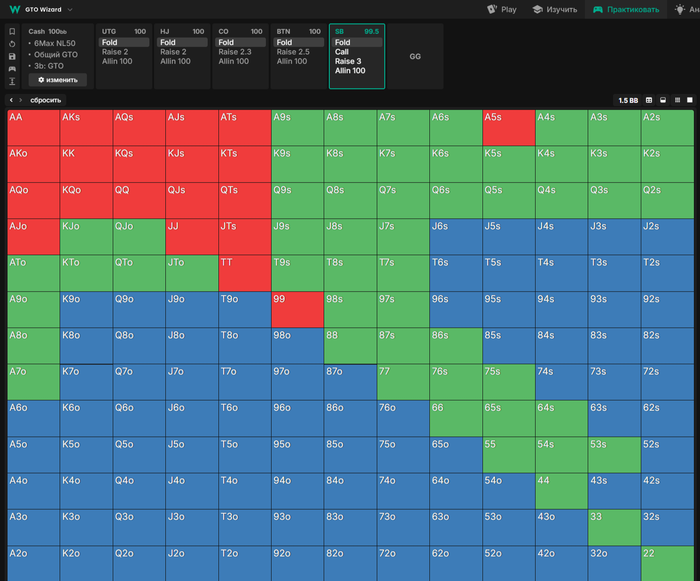Select the ATo hand cell
700x581 pixels.
point(33,273)
